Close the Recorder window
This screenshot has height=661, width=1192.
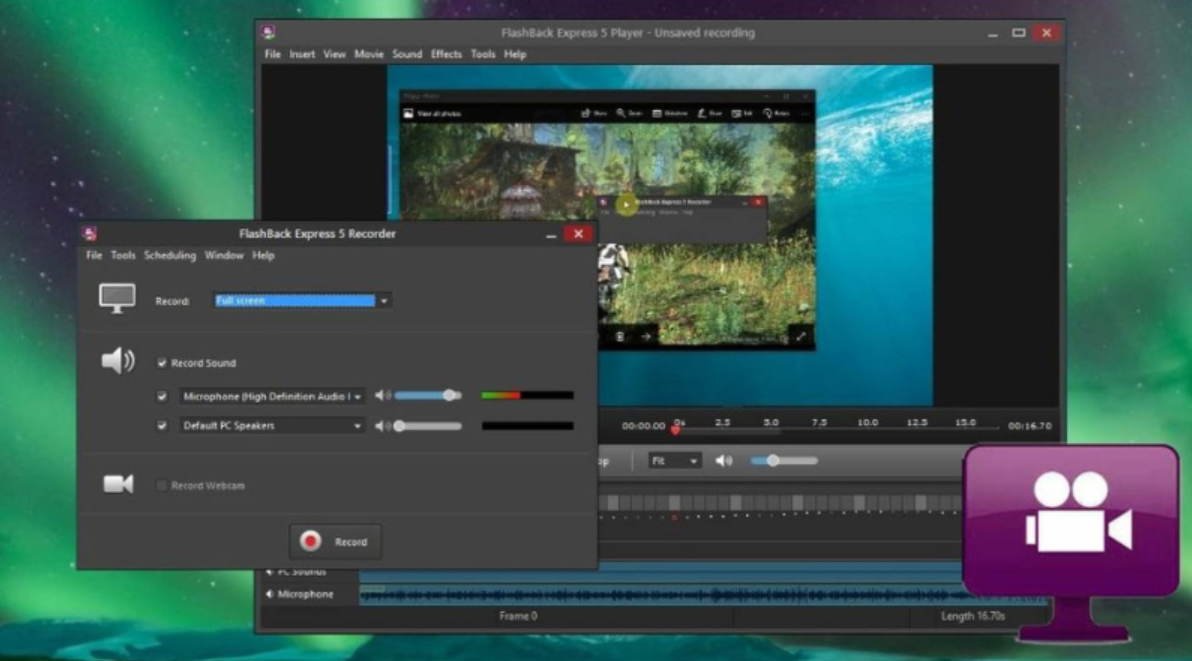click(x=578, y=233)
